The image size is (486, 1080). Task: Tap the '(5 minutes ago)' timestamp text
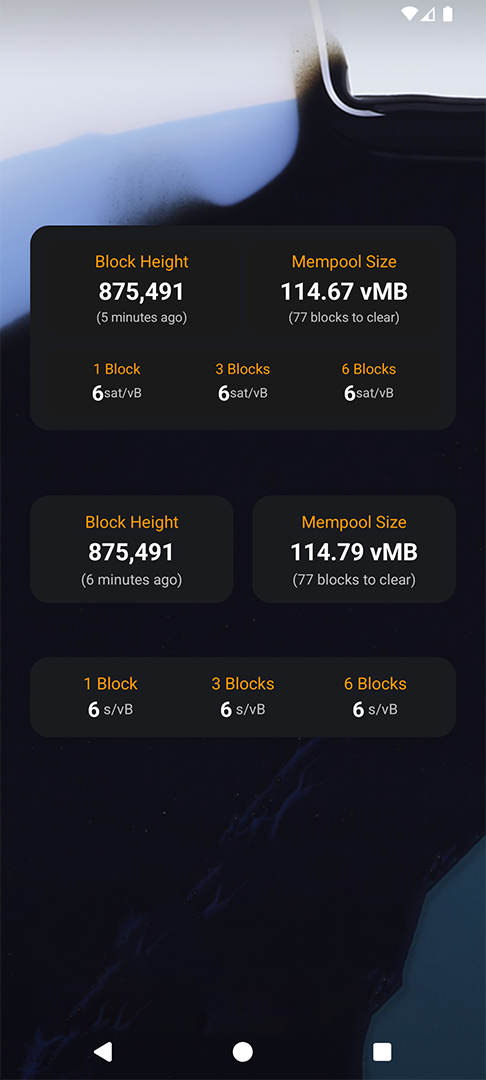coord(142,318)
